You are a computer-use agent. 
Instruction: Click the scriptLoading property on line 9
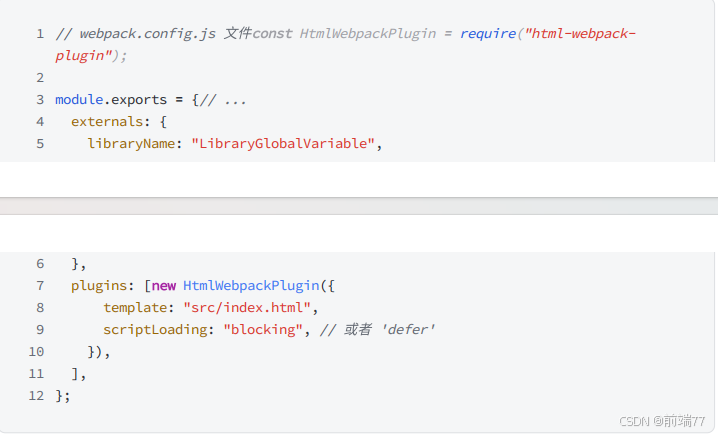155,330
